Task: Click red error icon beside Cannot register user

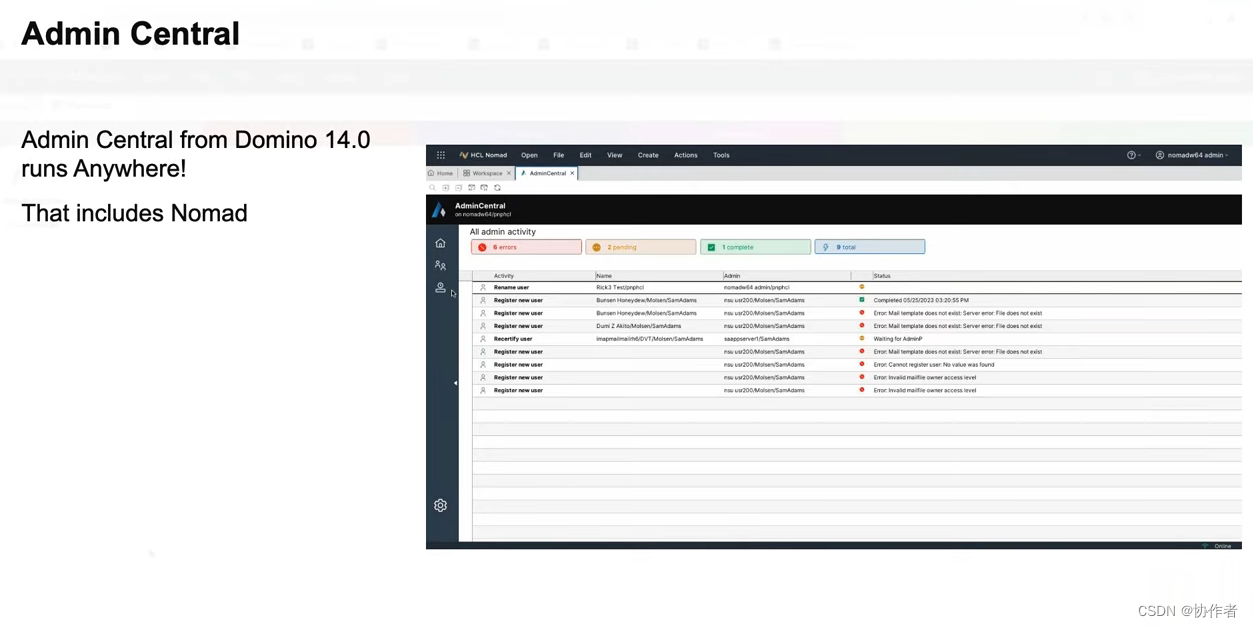Action: point(862,365)
